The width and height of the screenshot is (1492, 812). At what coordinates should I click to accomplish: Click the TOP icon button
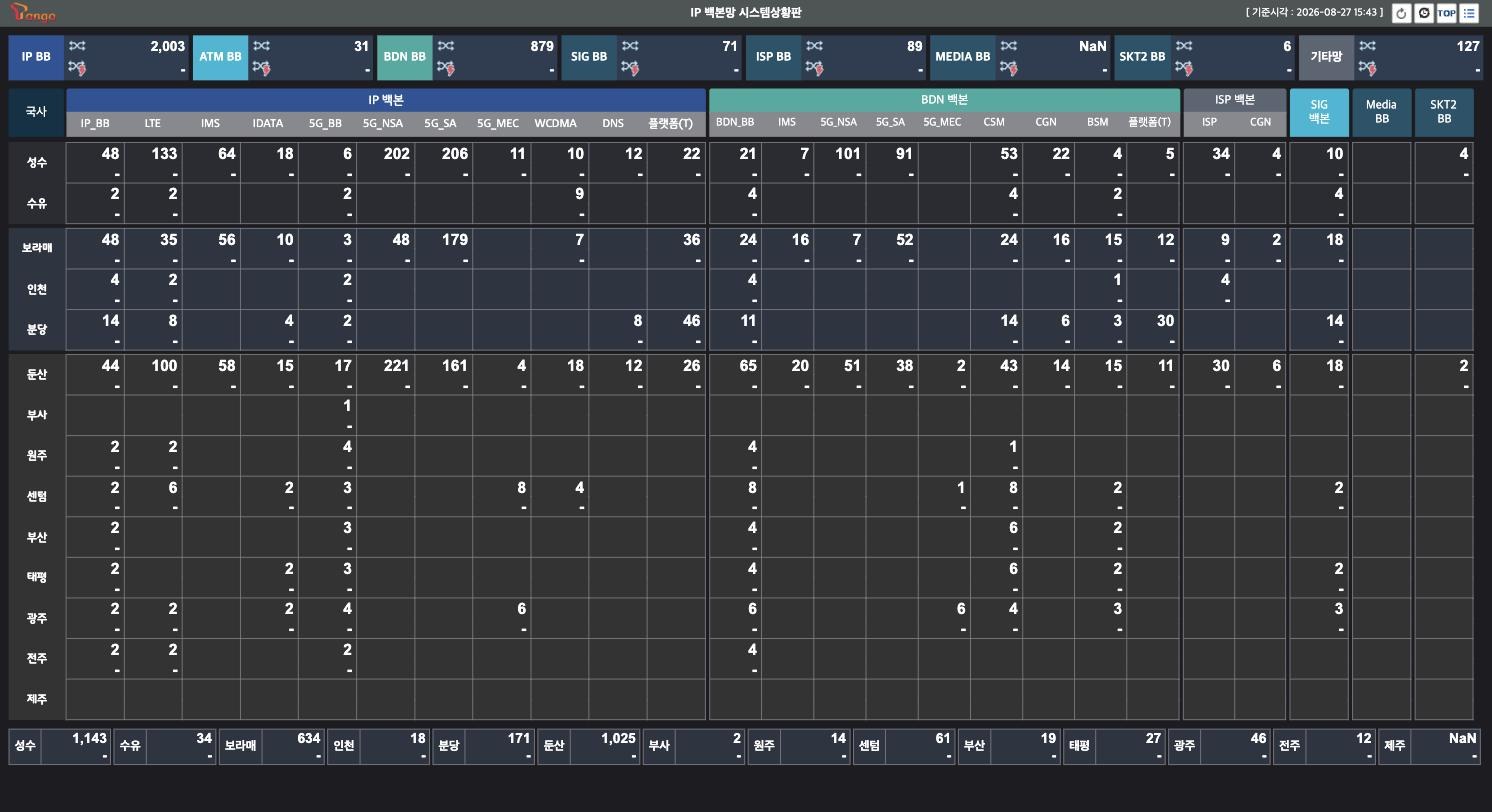click(1446, 13)
